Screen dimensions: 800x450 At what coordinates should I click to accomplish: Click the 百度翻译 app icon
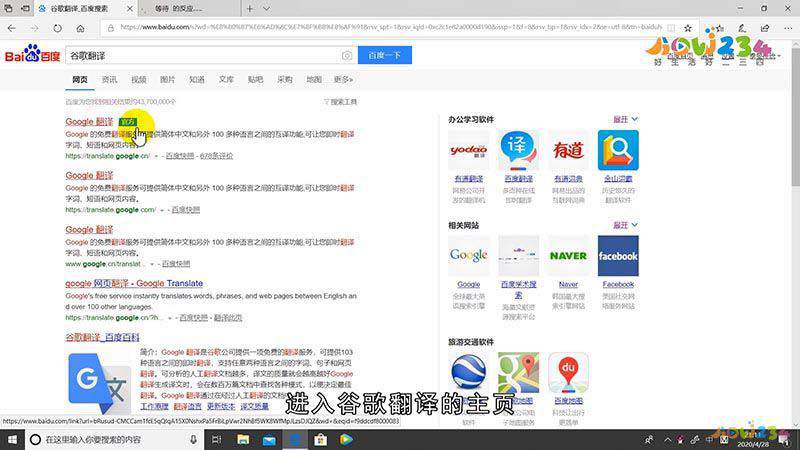coord(518,150)
